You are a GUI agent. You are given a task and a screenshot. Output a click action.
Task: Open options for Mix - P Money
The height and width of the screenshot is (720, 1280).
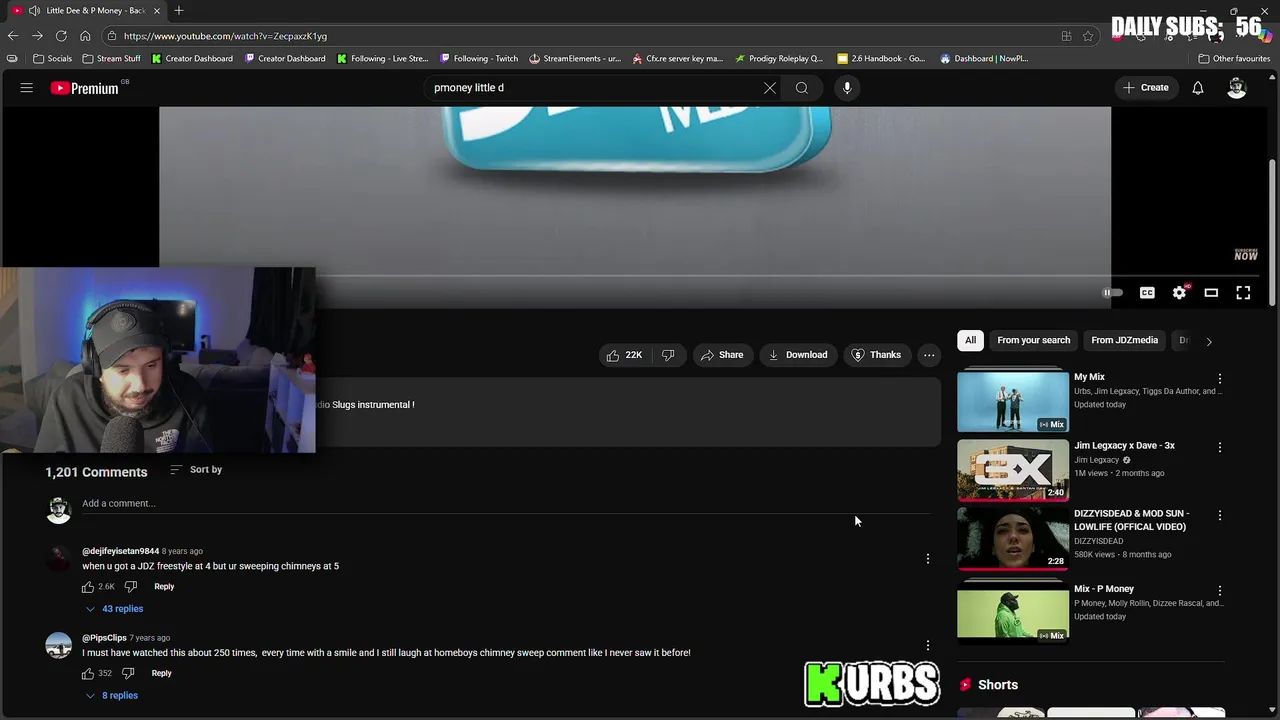(1220, 590)
